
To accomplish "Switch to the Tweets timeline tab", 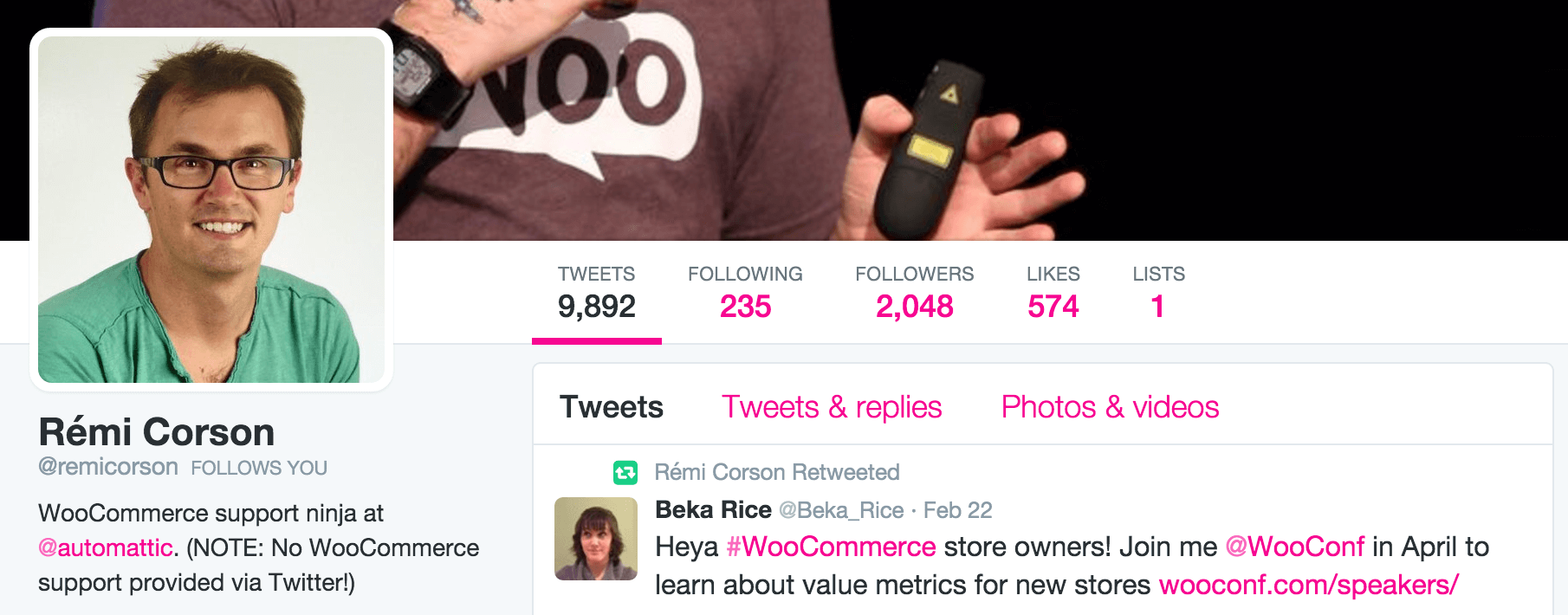I will pos(611,407).
